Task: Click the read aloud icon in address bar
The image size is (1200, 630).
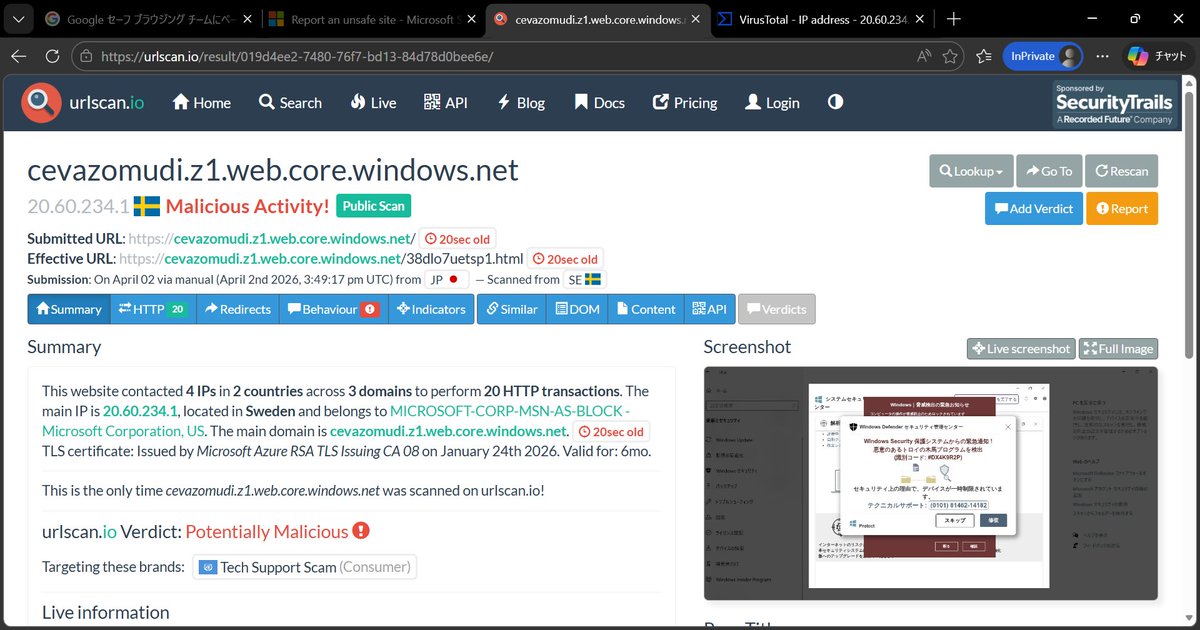Action: [x=924, y=56]
